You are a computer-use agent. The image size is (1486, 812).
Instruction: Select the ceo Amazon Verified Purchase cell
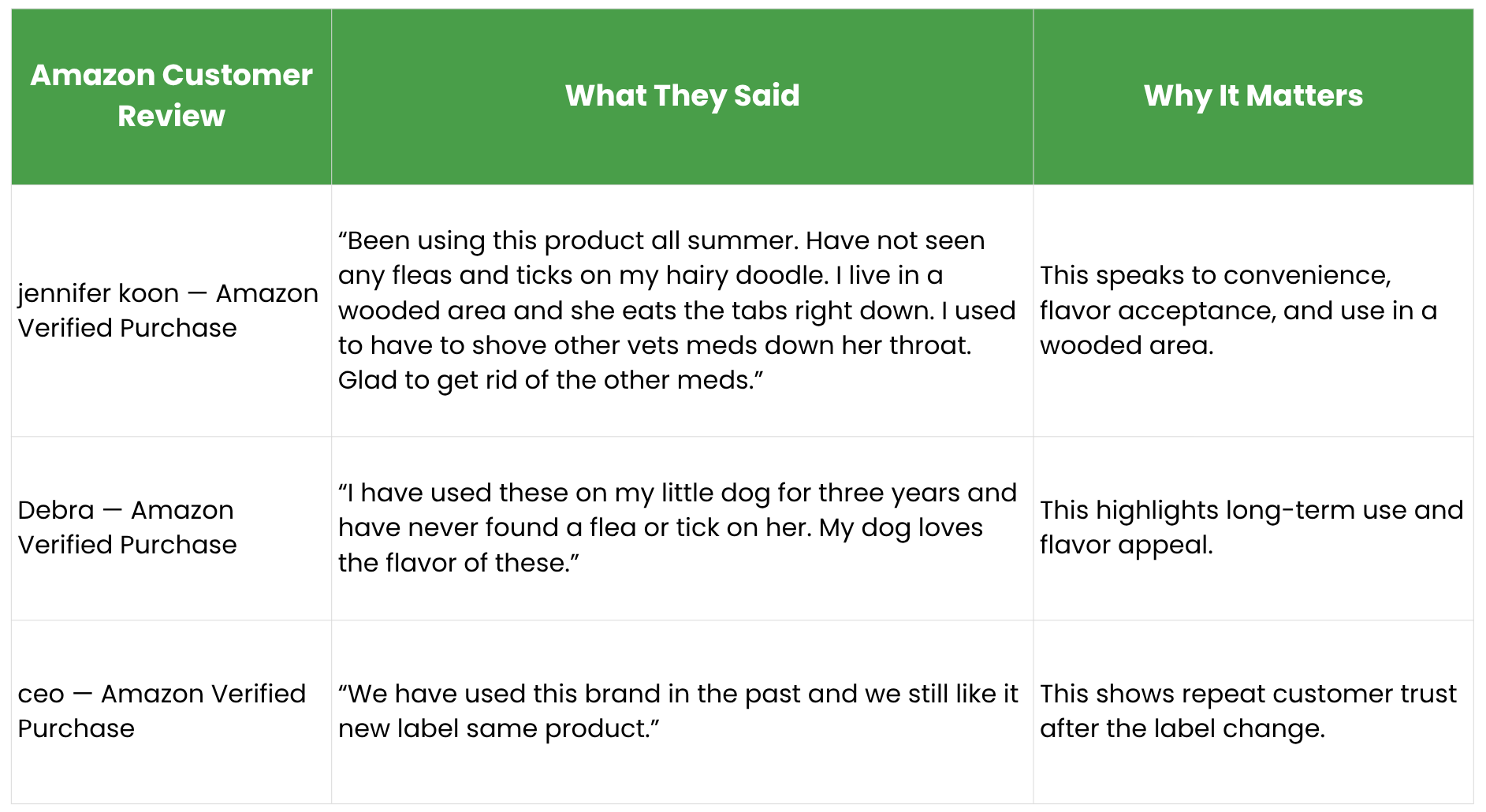point(171,712)
